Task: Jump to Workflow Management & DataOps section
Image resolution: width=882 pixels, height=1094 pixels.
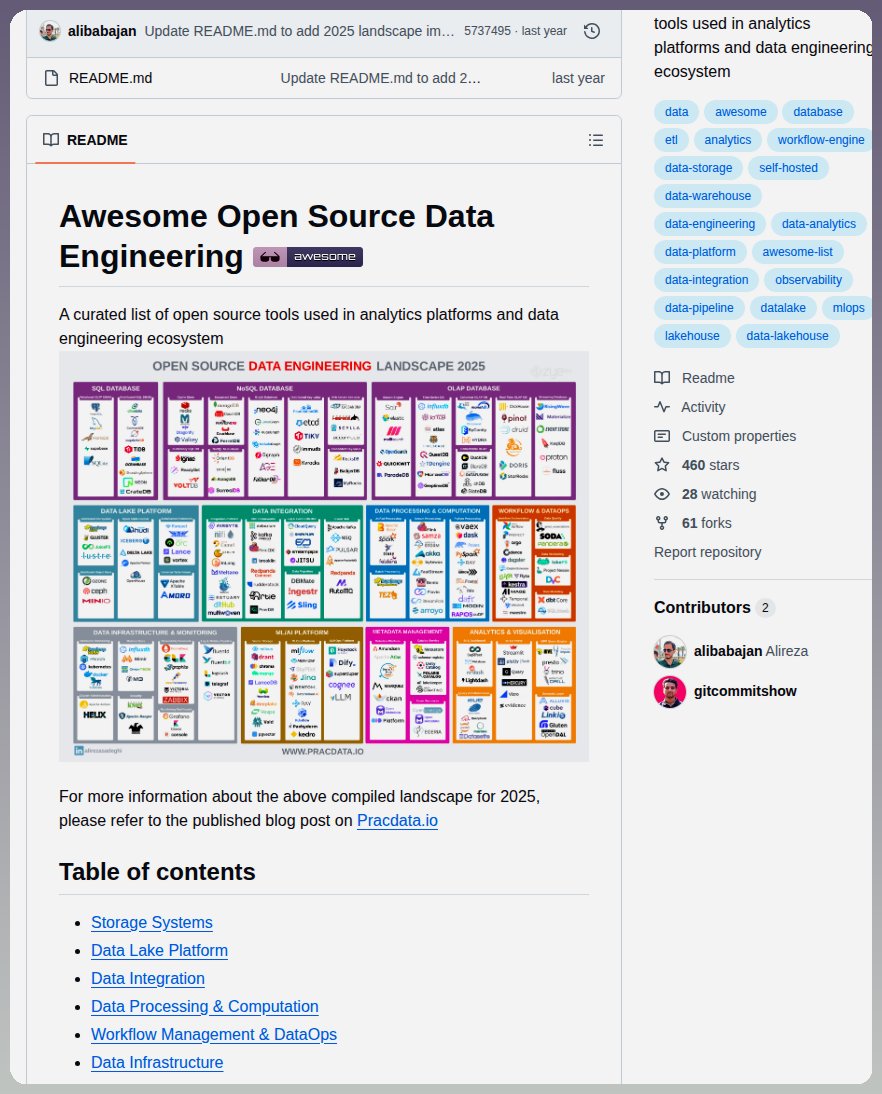Action: click(x=214, y=1034)
